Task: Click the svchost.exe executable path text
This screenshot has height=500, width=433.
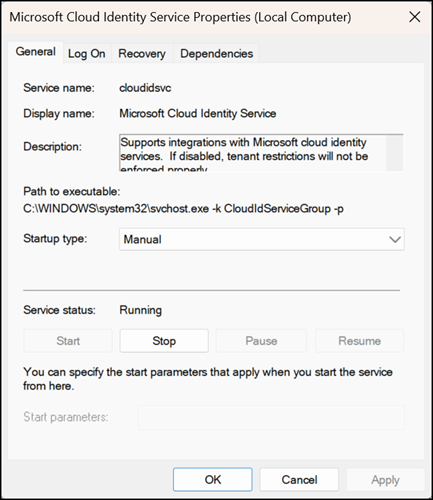Action: (x=183, y=209)
